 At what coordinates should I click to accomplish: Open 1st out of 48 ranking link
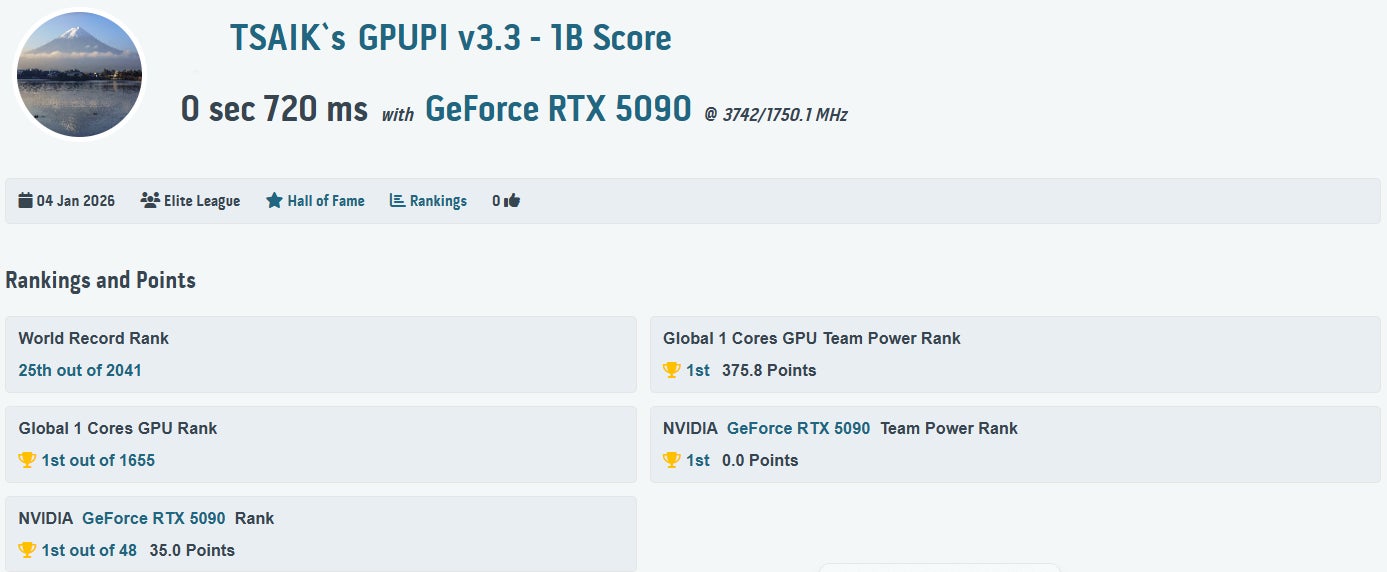coord(89,550)
